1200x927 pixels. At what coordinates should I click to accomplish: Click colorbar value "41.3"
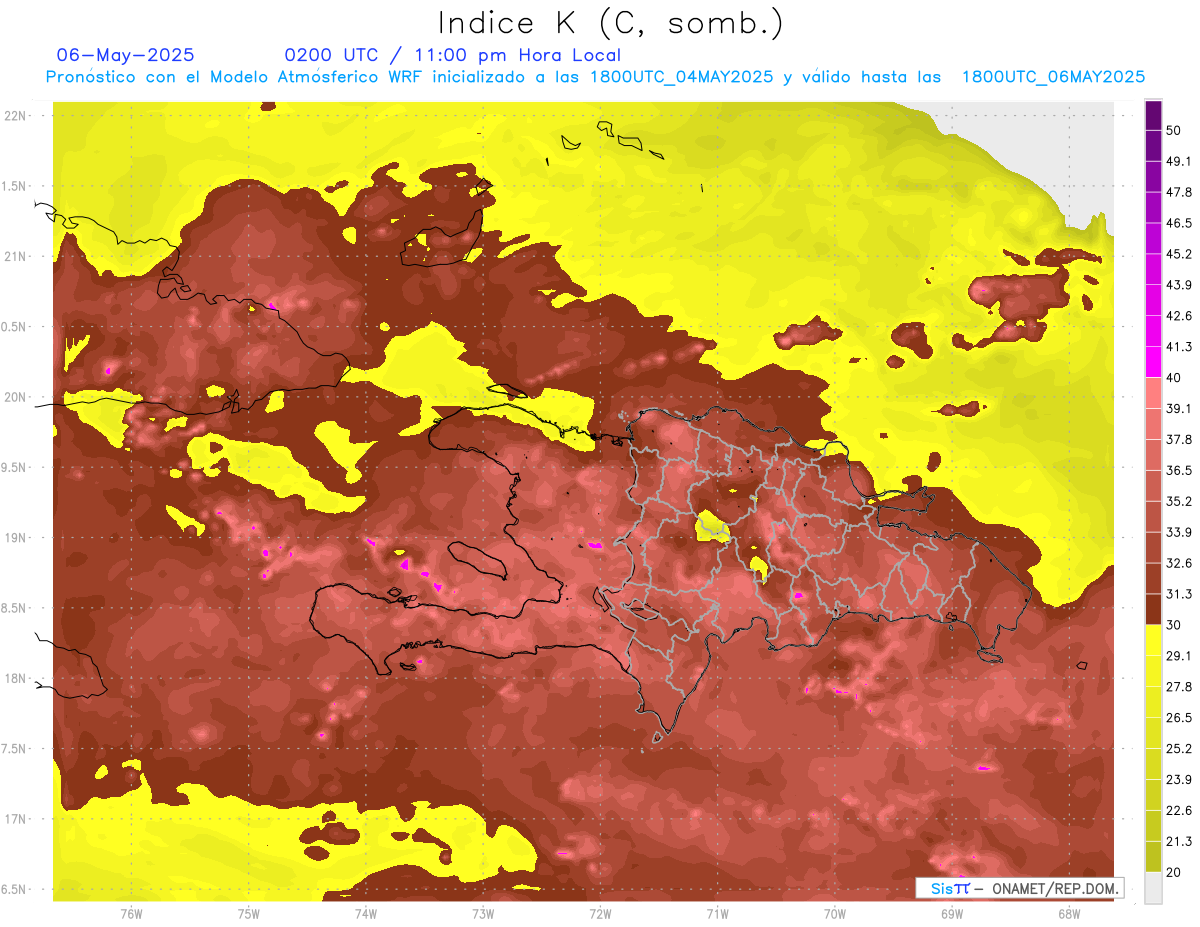pyautogui.click(x=1179, y=347)
